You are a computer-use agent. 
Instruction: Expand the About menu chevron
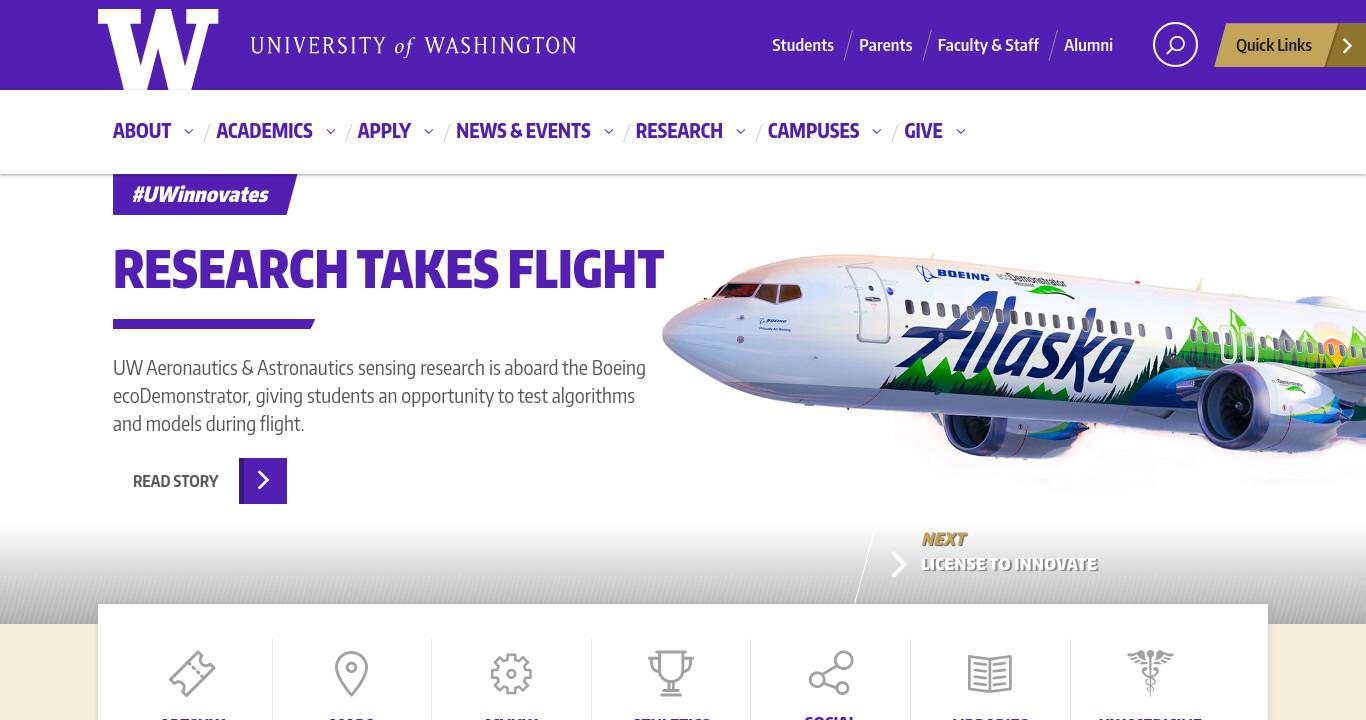188,131
